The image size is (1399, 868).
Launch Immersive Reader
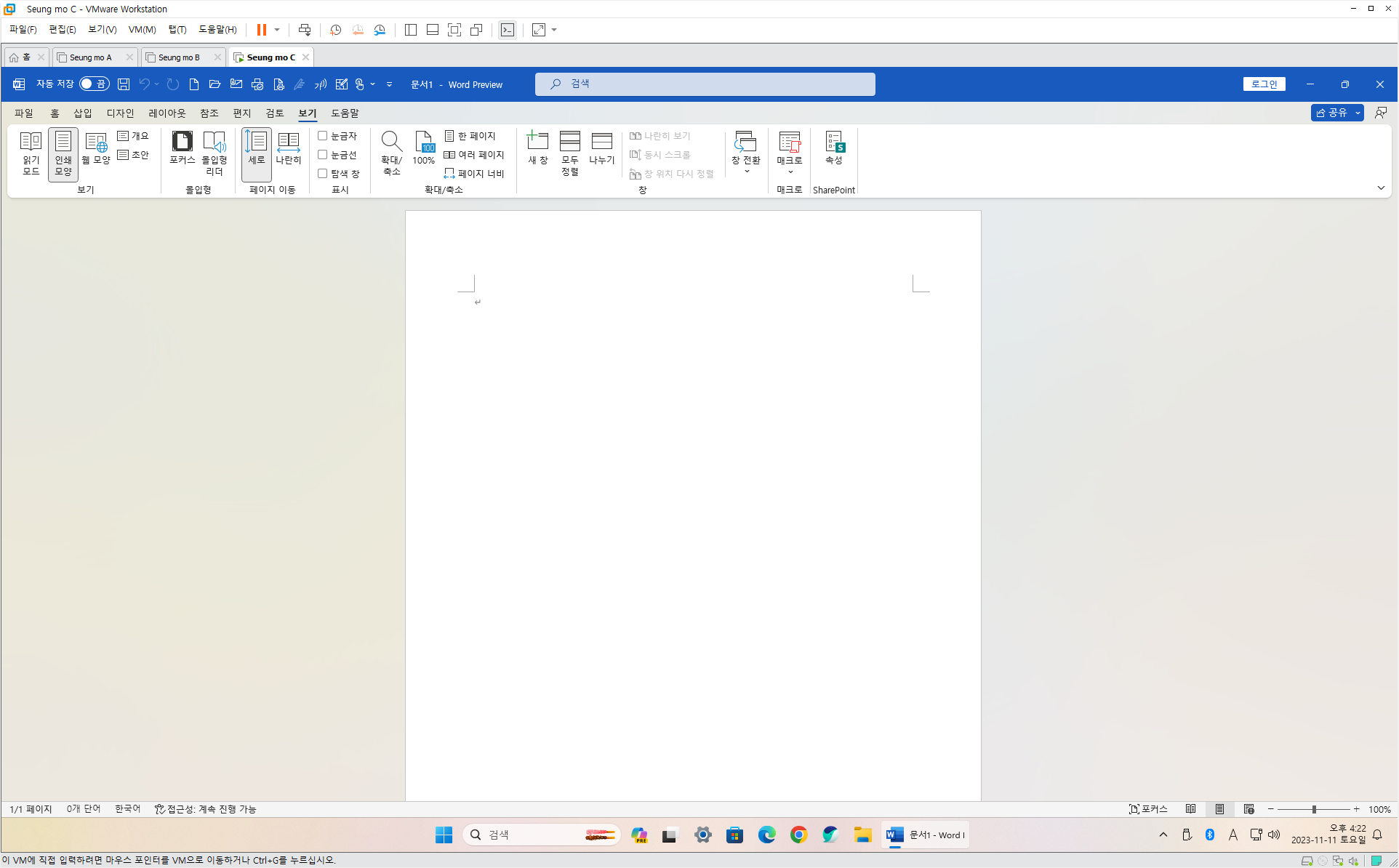point(214,153)
